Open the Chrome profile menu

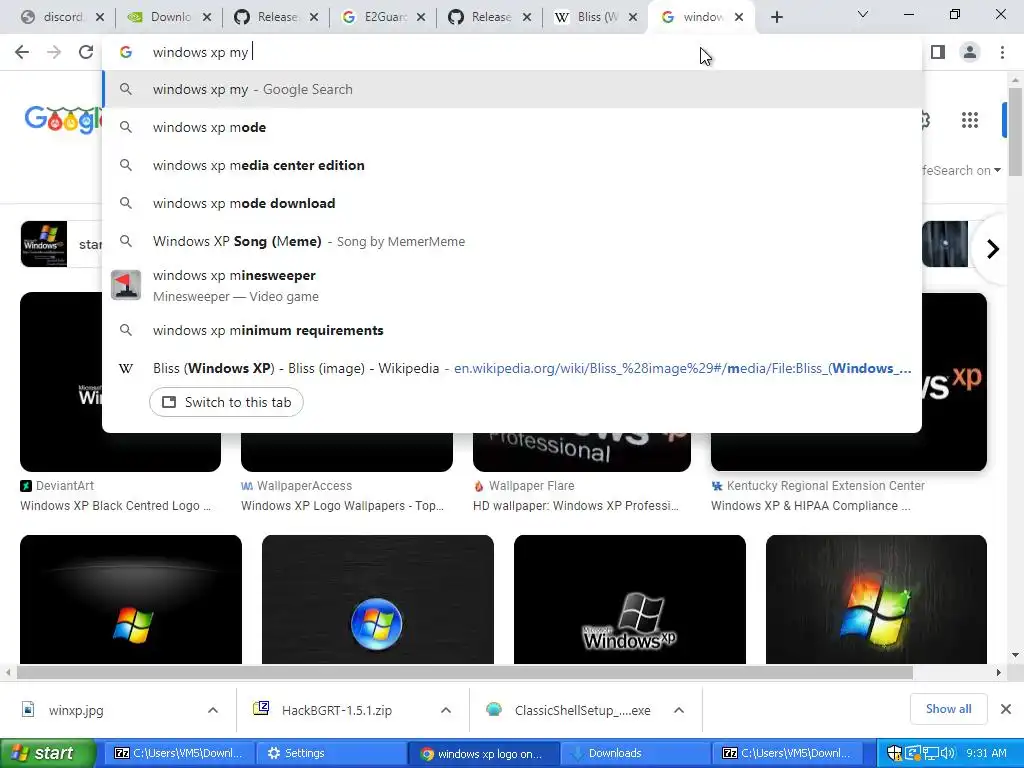(x=970, y=52)
